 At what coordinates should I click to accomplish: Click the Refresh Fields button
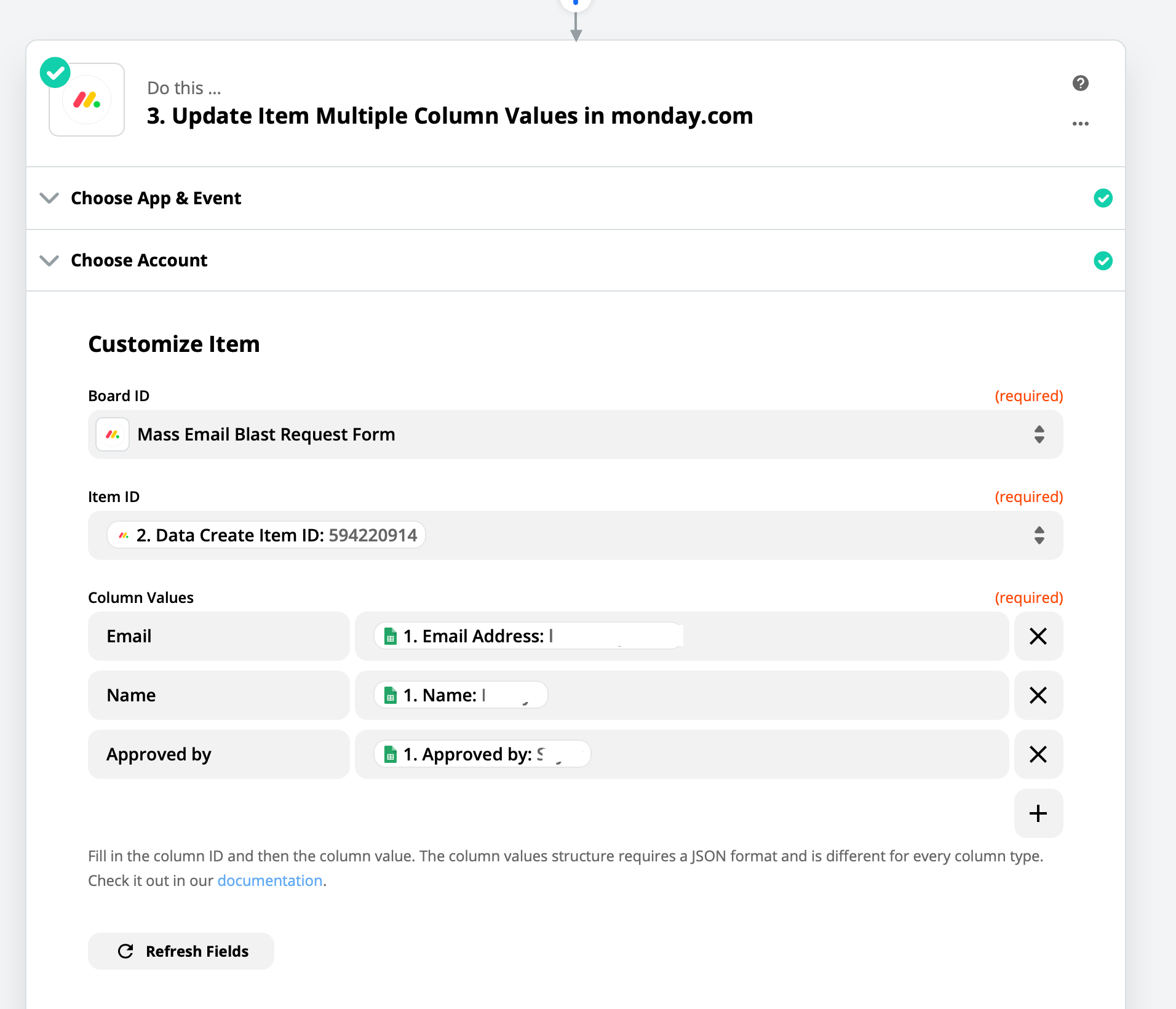(x=181, y=951)
